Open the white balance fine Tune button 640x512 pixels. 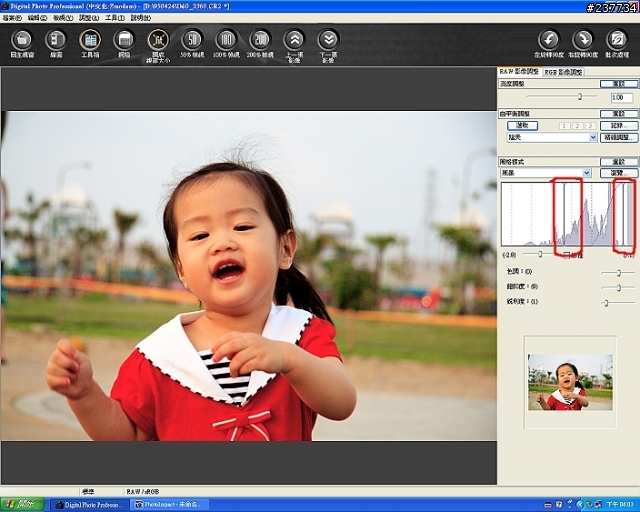click(619, 138)
